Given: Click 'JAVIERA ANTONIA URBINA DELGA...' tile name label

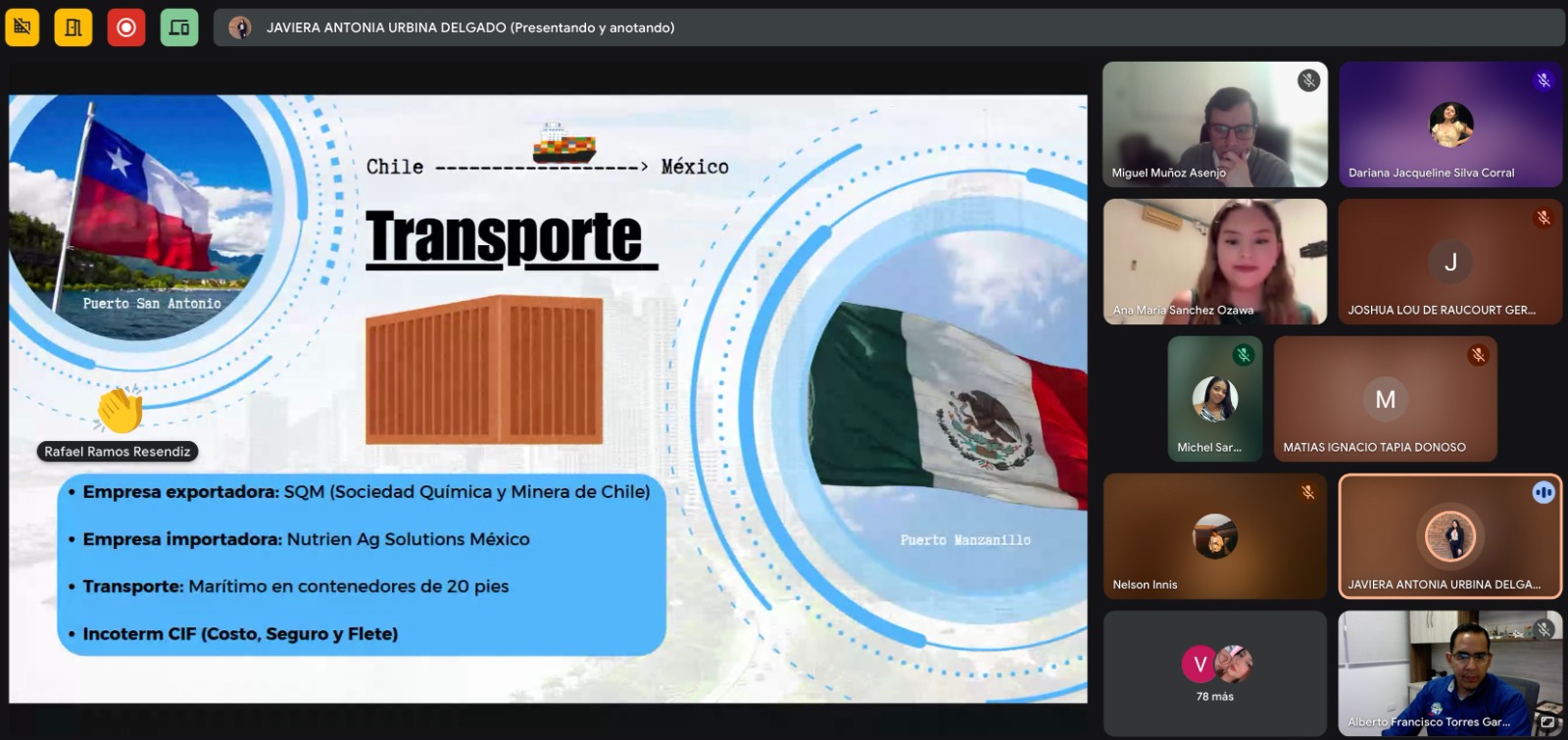Looking at the screenshot, I should click(x=1444, y=584).
